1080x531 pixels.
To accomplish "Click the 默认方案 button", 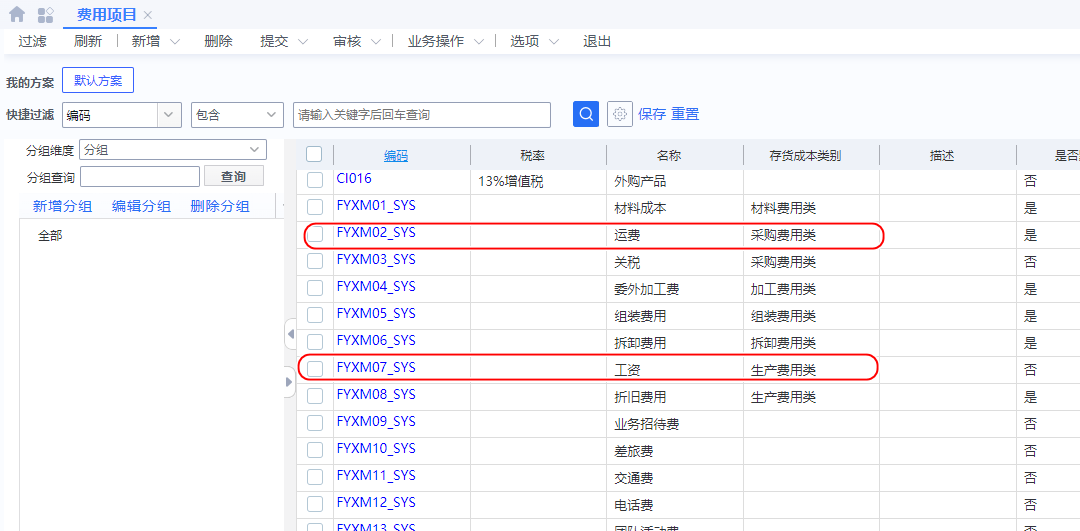I will click(x=98, y=81).
